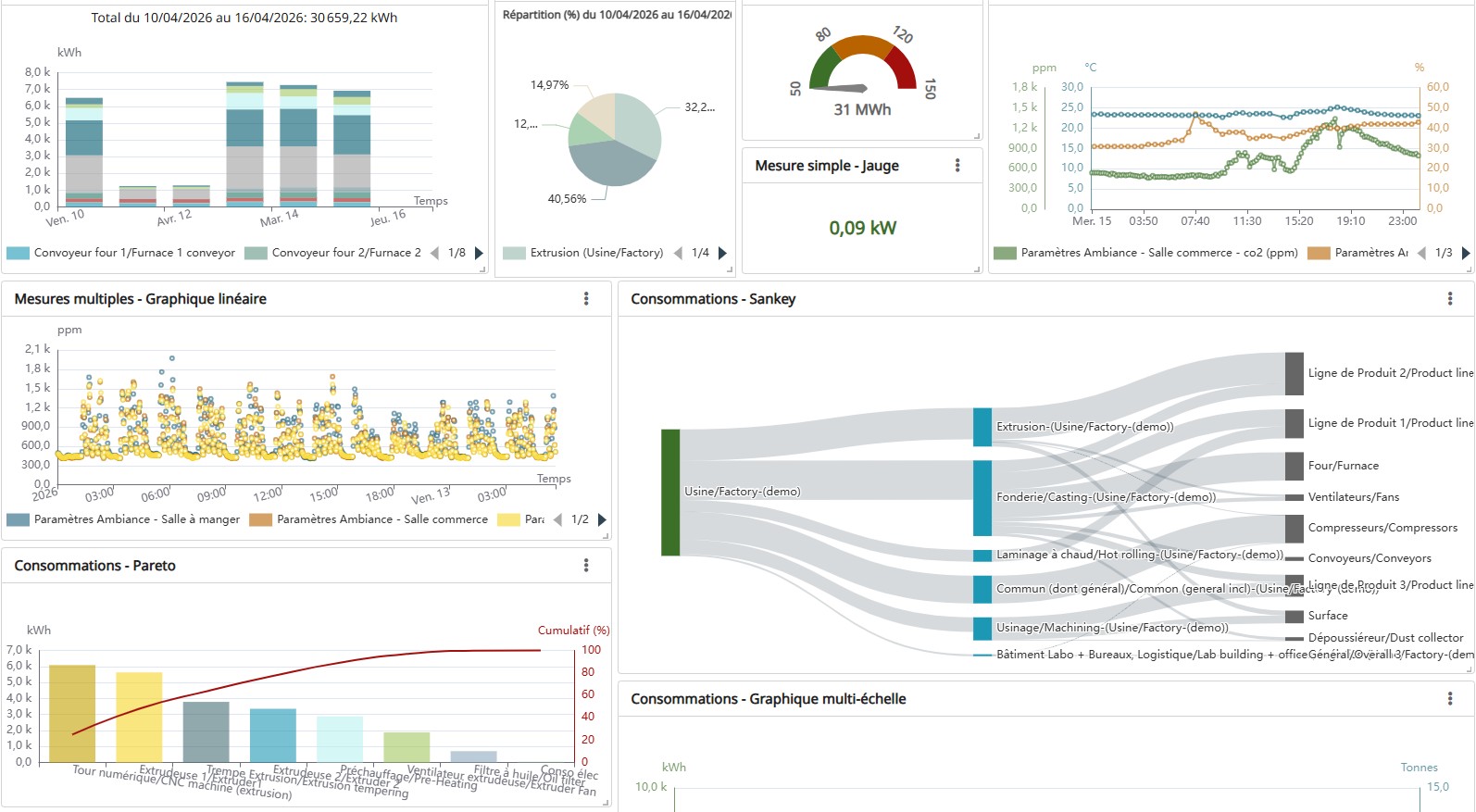Show next legend page of the 1/4 pie legend
The width and height of the screenshot is (1476, 812).
(722, 253)
